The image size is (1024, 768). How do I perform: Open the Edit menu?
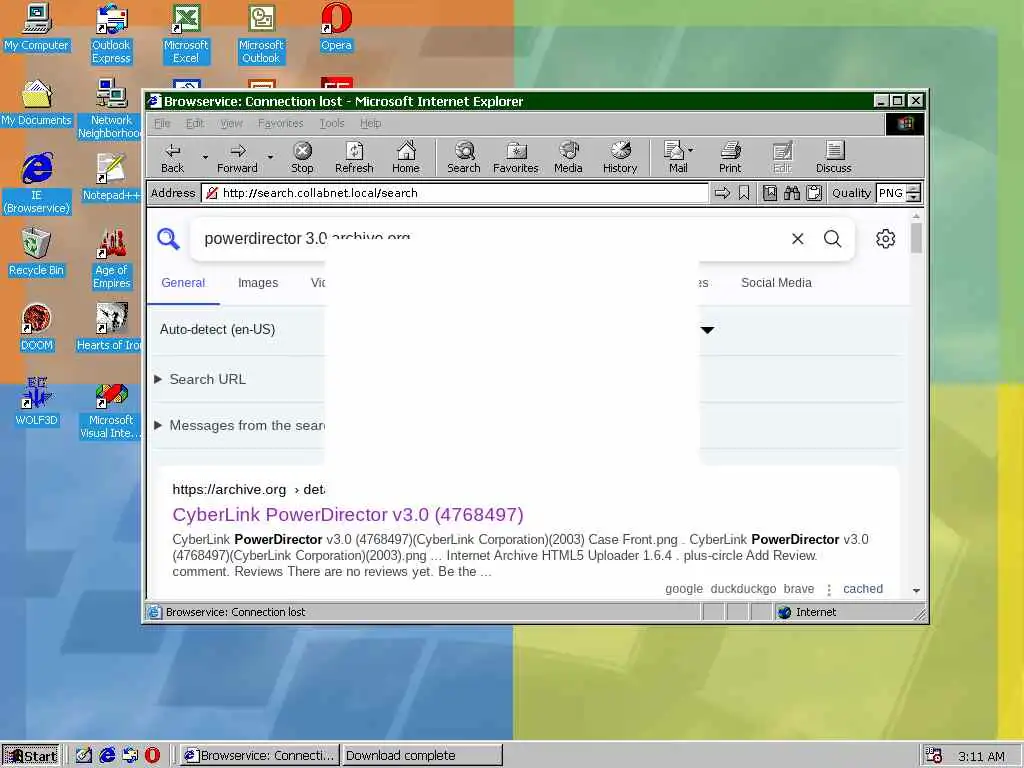(x=195, y=123)
